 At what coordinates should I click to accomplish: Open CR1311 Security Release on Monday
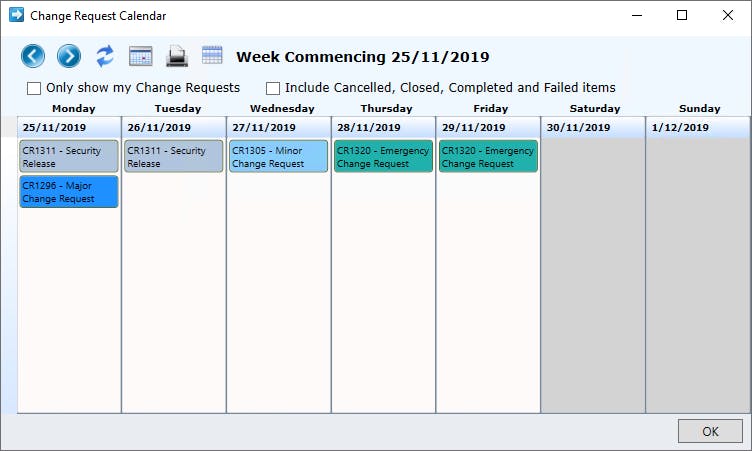69,156
